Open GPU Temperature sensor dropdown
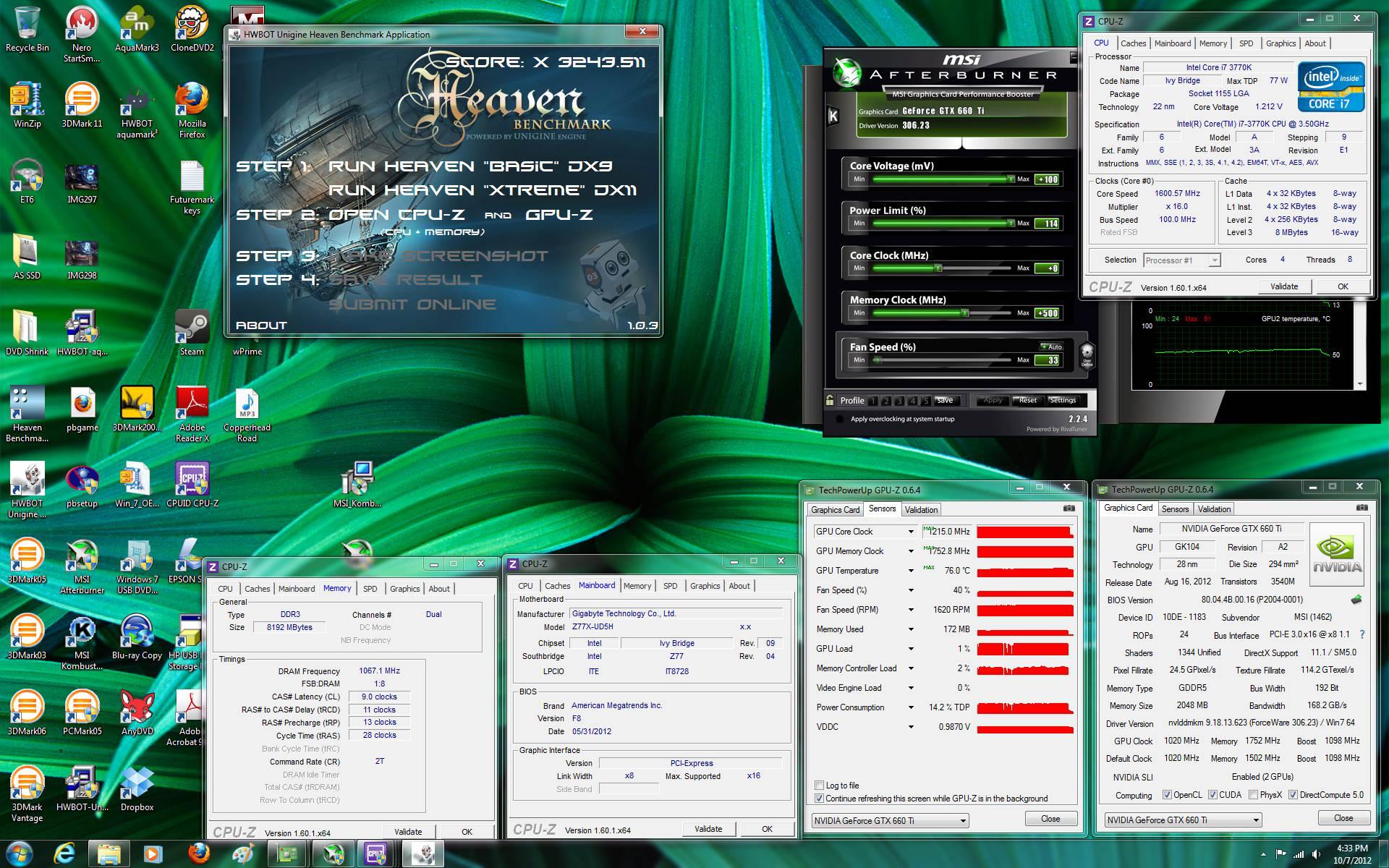 911,571
